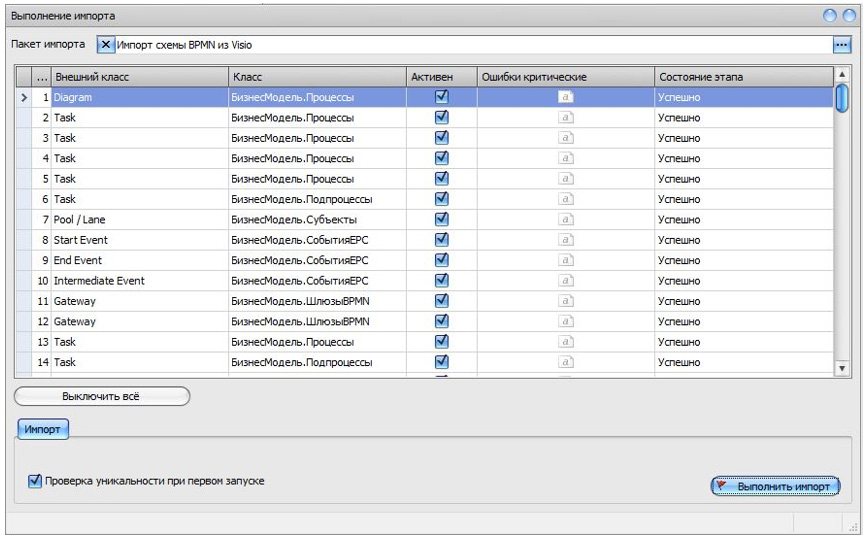The height and width of the screenshot is (540, 866).
Task: Sort by Состояние этапа column header
Action: point(743,77)
